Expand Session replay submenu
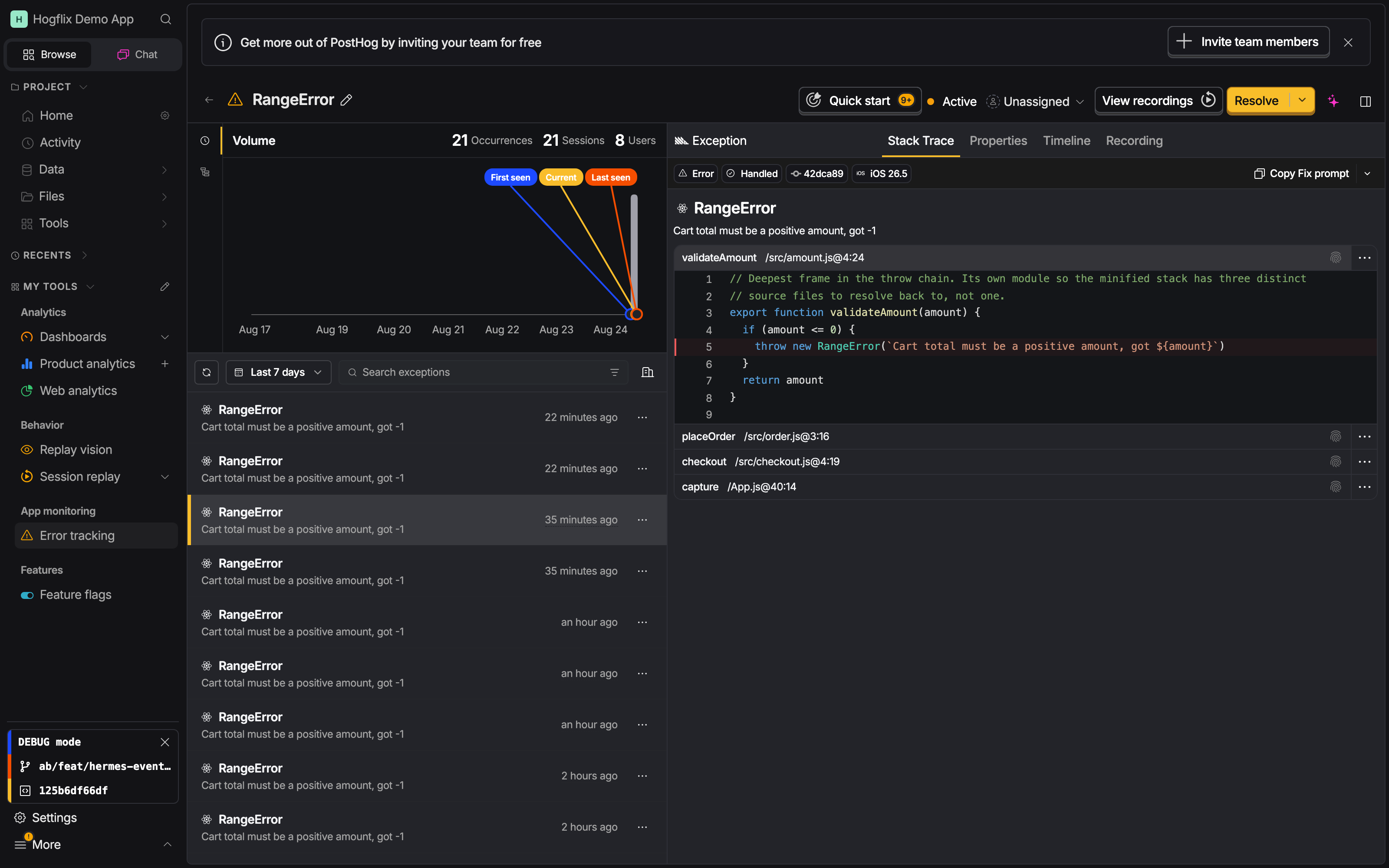This screenshot has height=868, width=1389. click(165, 477)
